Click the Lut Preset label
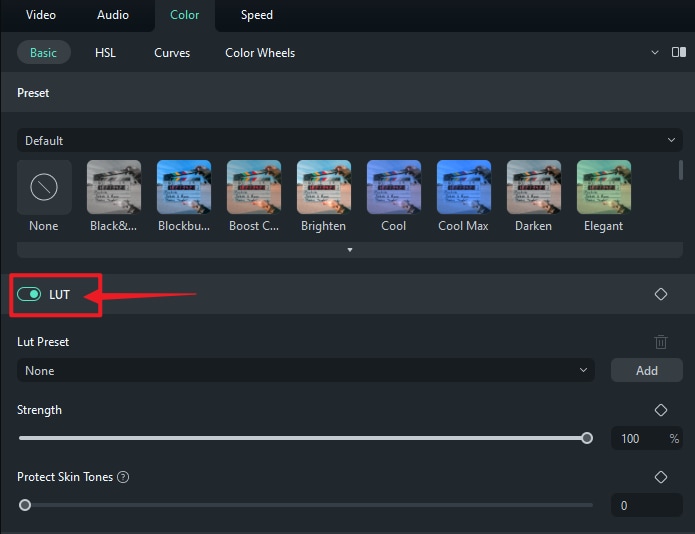695x534 pixels. click(x=43, y=342)
